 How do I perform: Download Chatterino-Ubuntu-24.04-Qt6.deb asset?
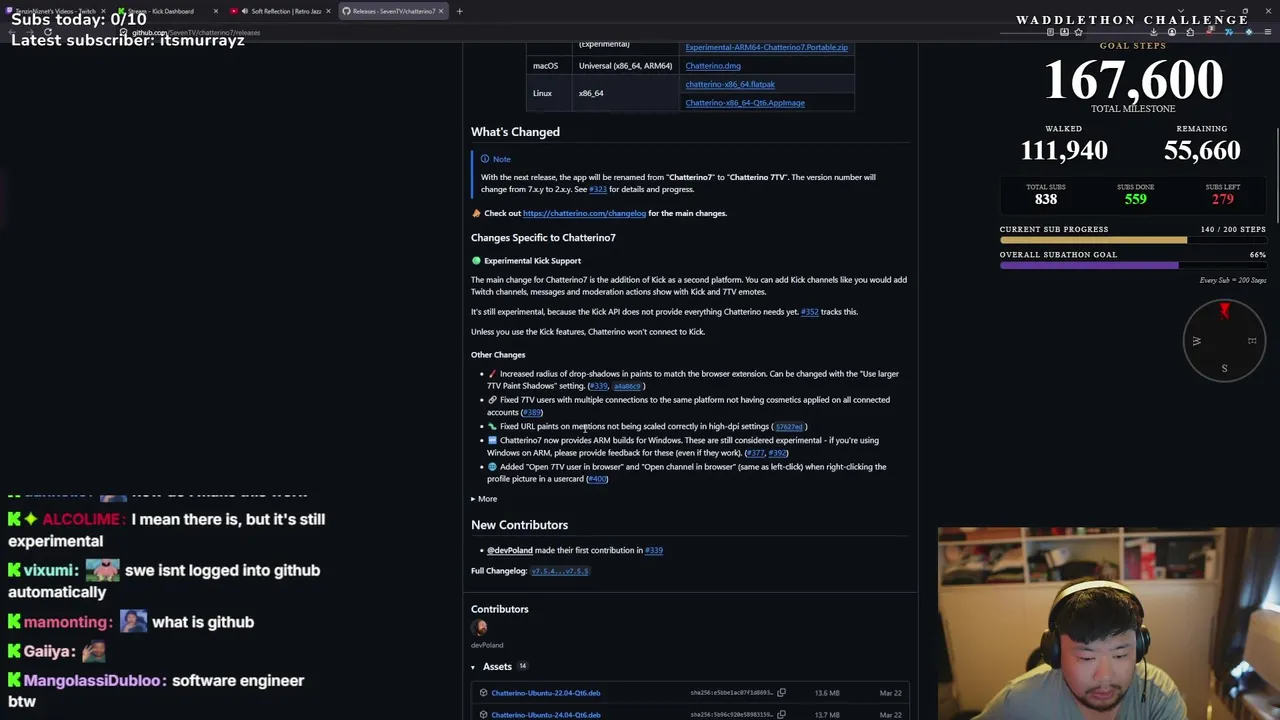tap(546, 715)
